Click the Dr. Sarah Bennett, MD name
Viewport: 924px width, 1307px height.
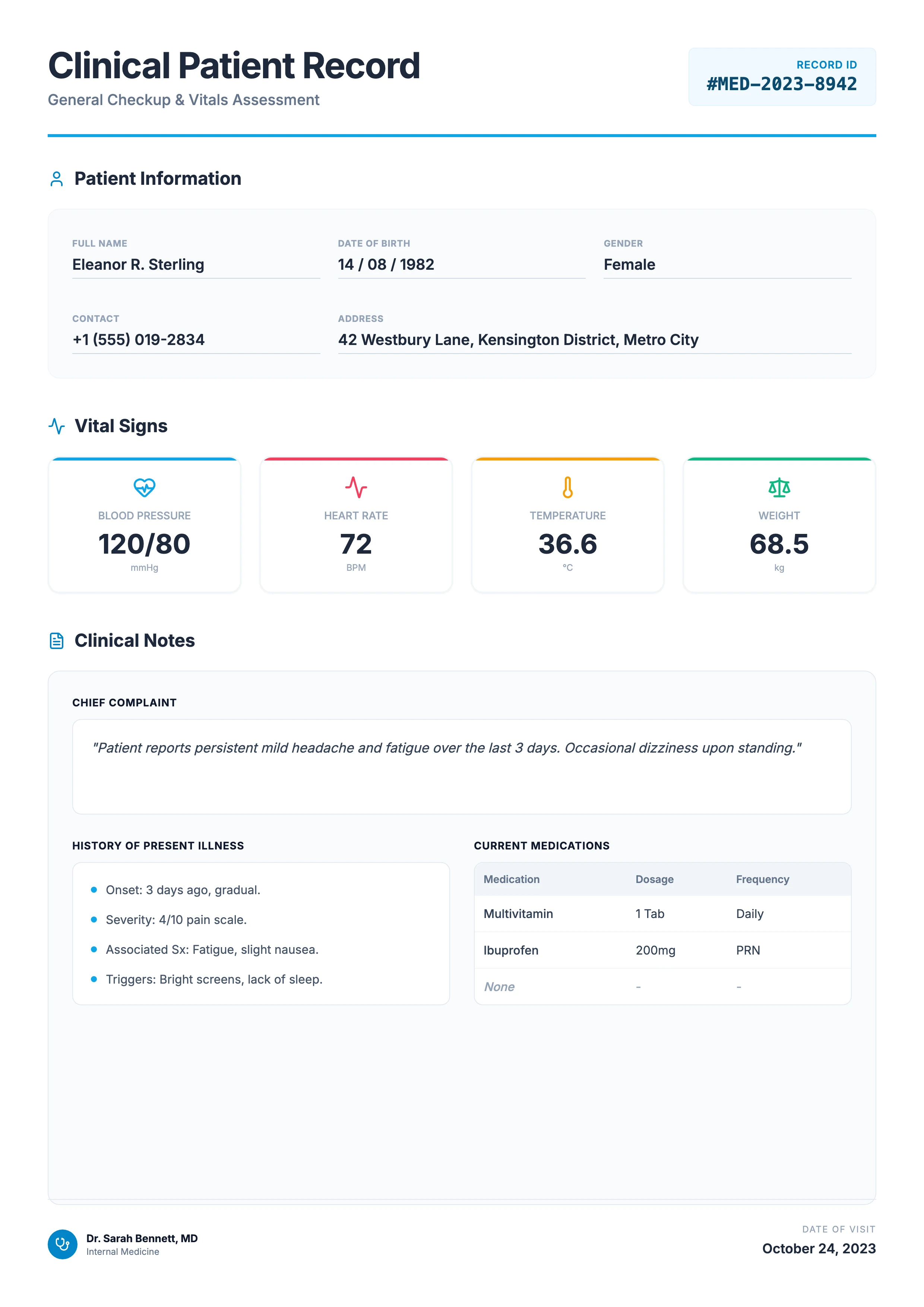pos(142,1238)
